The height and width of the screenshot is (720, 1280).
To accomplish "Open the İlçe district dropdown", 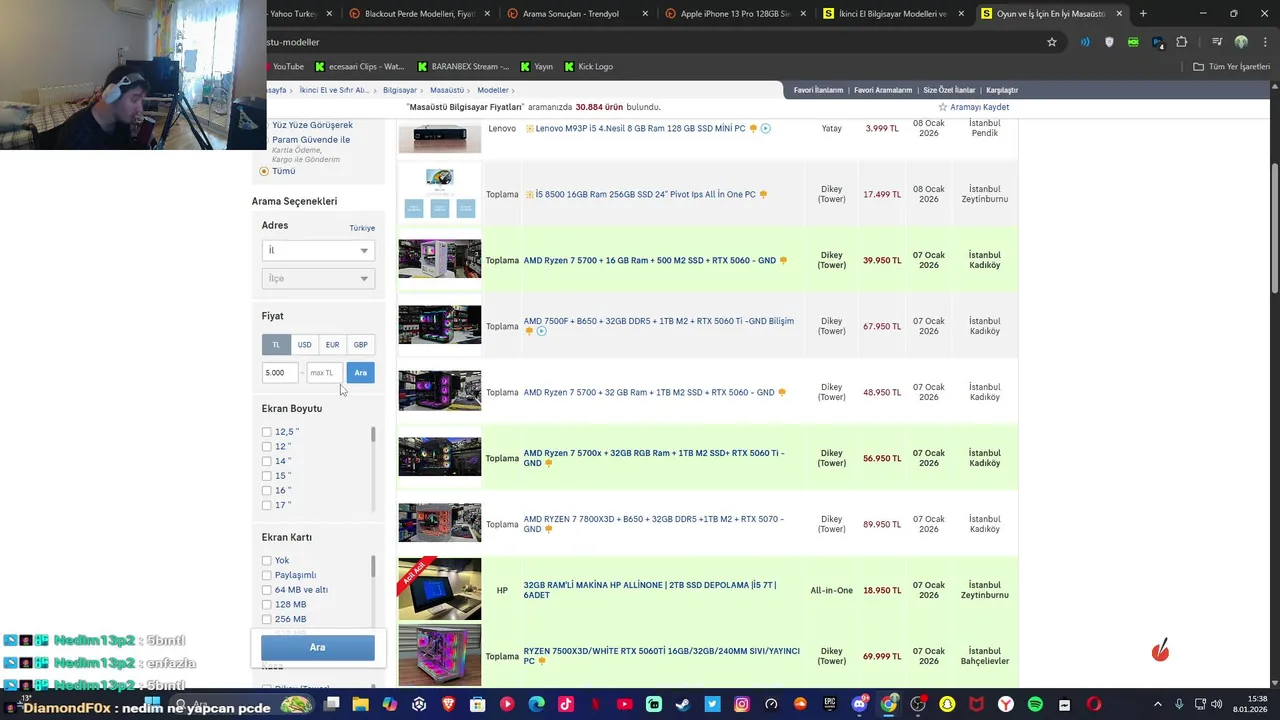I will [x=318, y=278].
